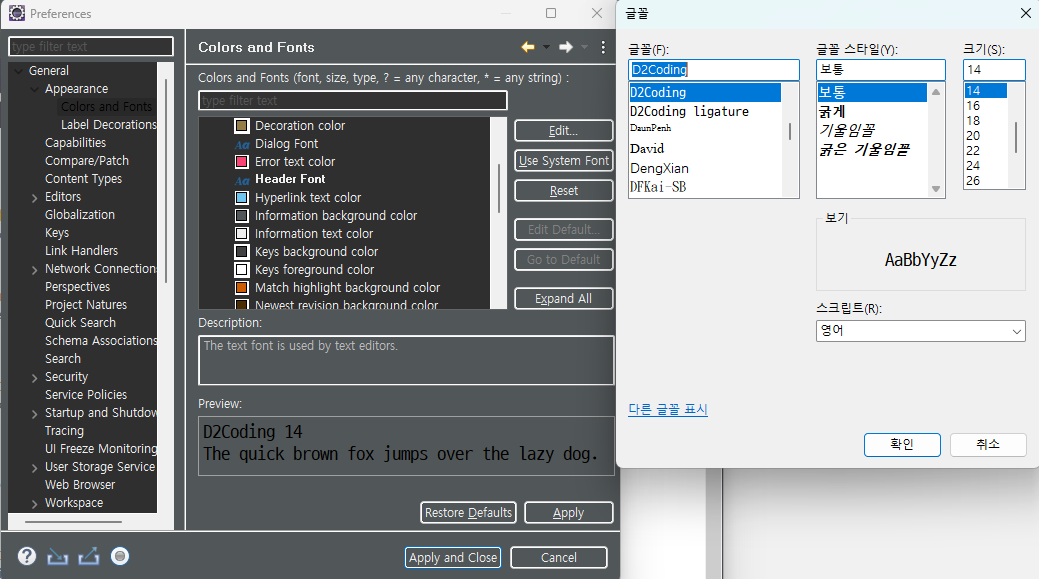Confirm font dialog with 확인 button

click(902, 445)
